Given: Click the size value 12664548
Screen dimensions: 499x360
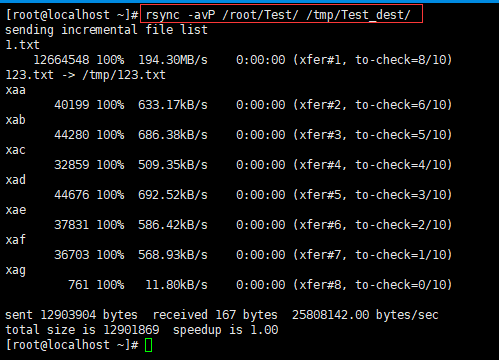Looking at the screenshot, I should [62, 60].
